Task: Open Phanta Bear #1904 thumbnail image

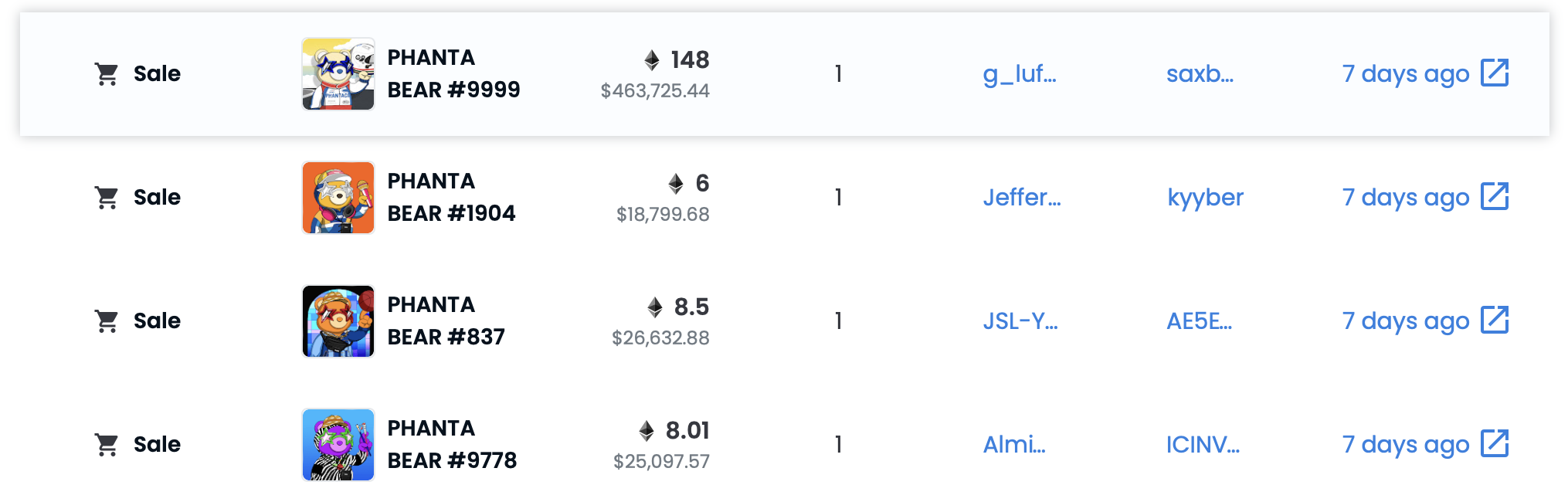Action: [x=338, y=198]
